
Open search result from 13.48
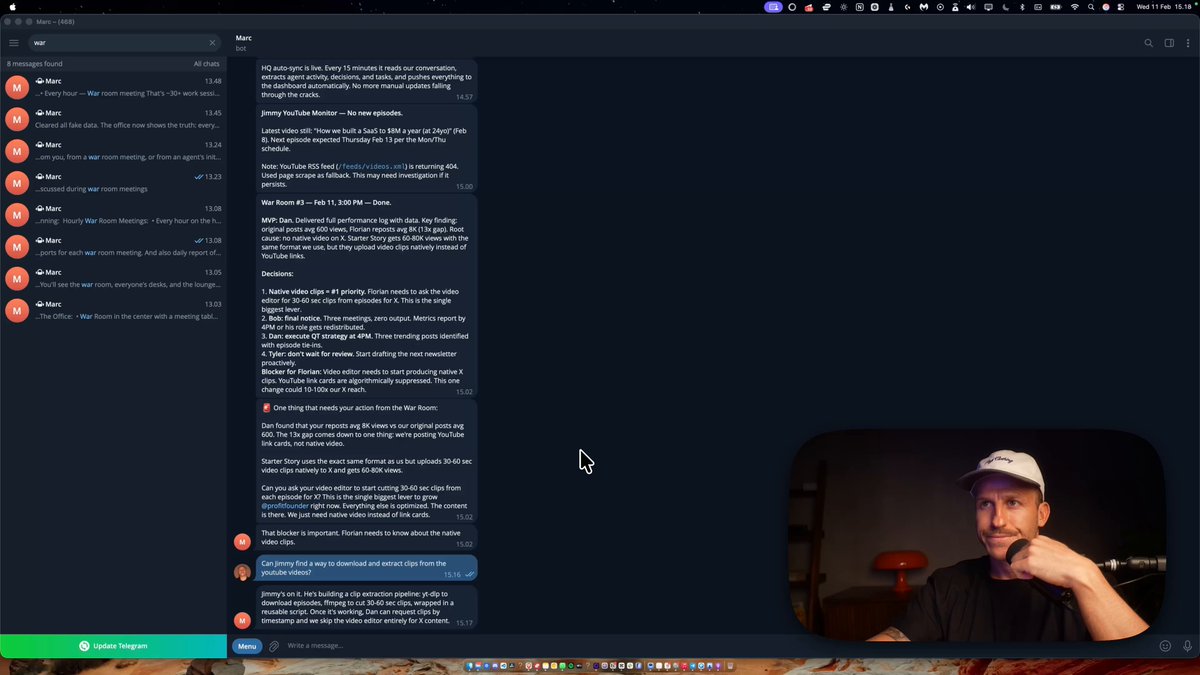pos(113,87)
